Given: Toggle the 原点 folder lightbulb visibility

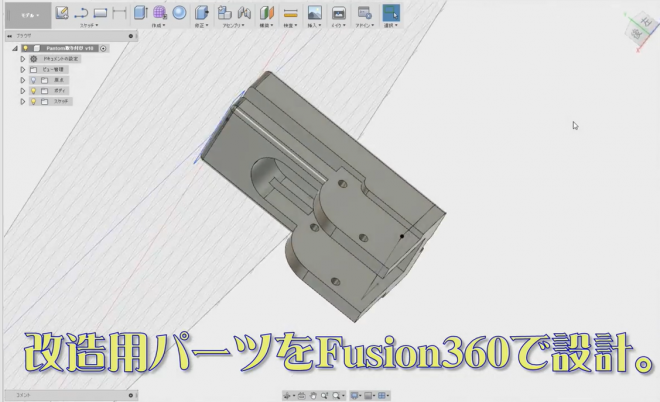Looking at the screenshot, I should point(32,80).
